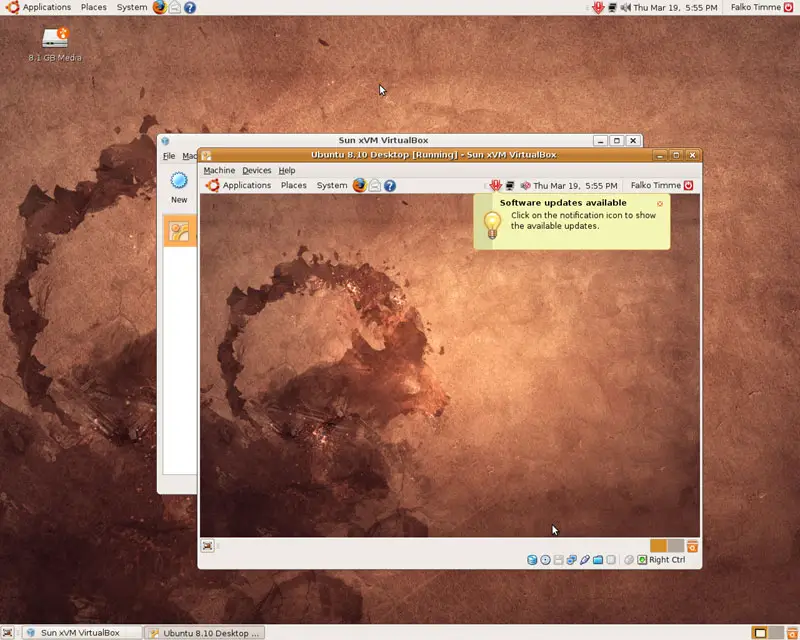Open guest Places menu inside the VM

click(x=293, y=185)
